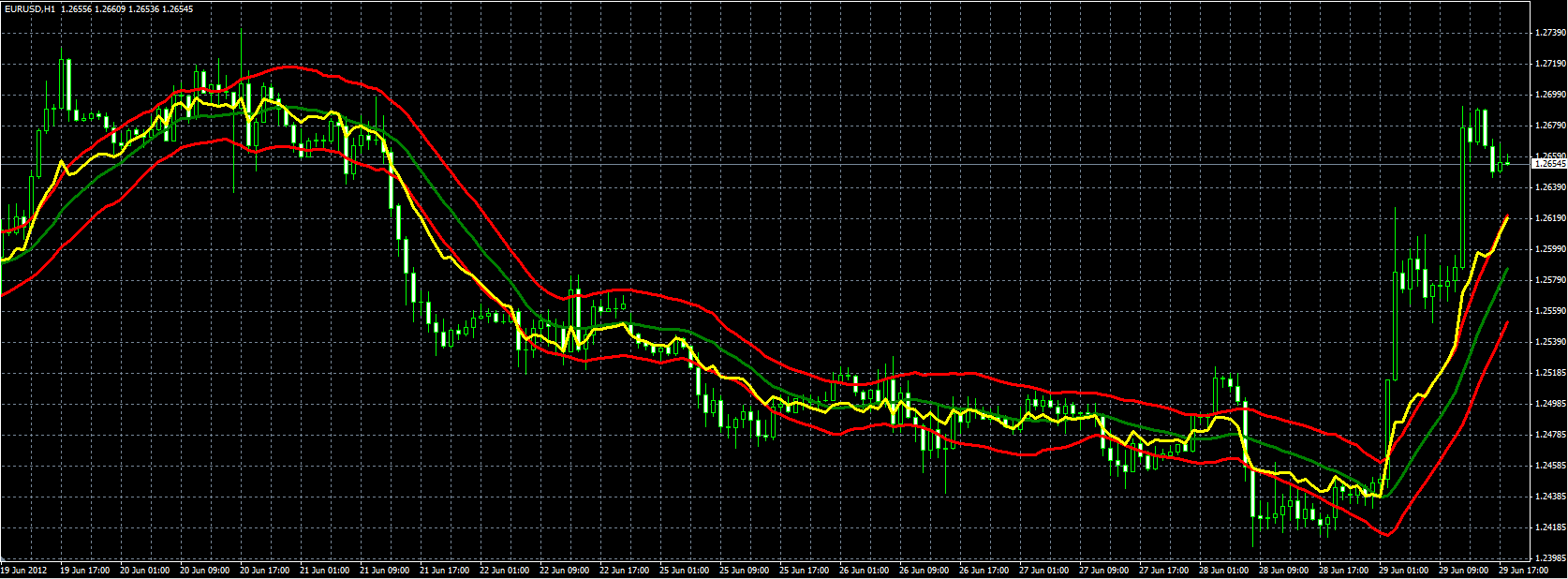1568x579 pixels.
Task: Click the 29 Jun 01:00 time label
Action: pos(1403,570)
